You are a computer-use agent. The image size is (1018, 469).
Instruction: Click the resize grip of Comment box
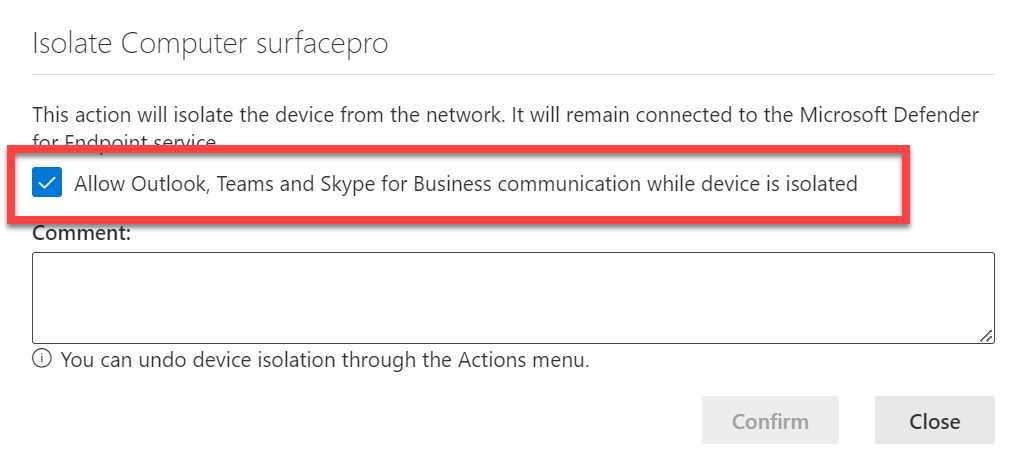click(x=986, y=336)
